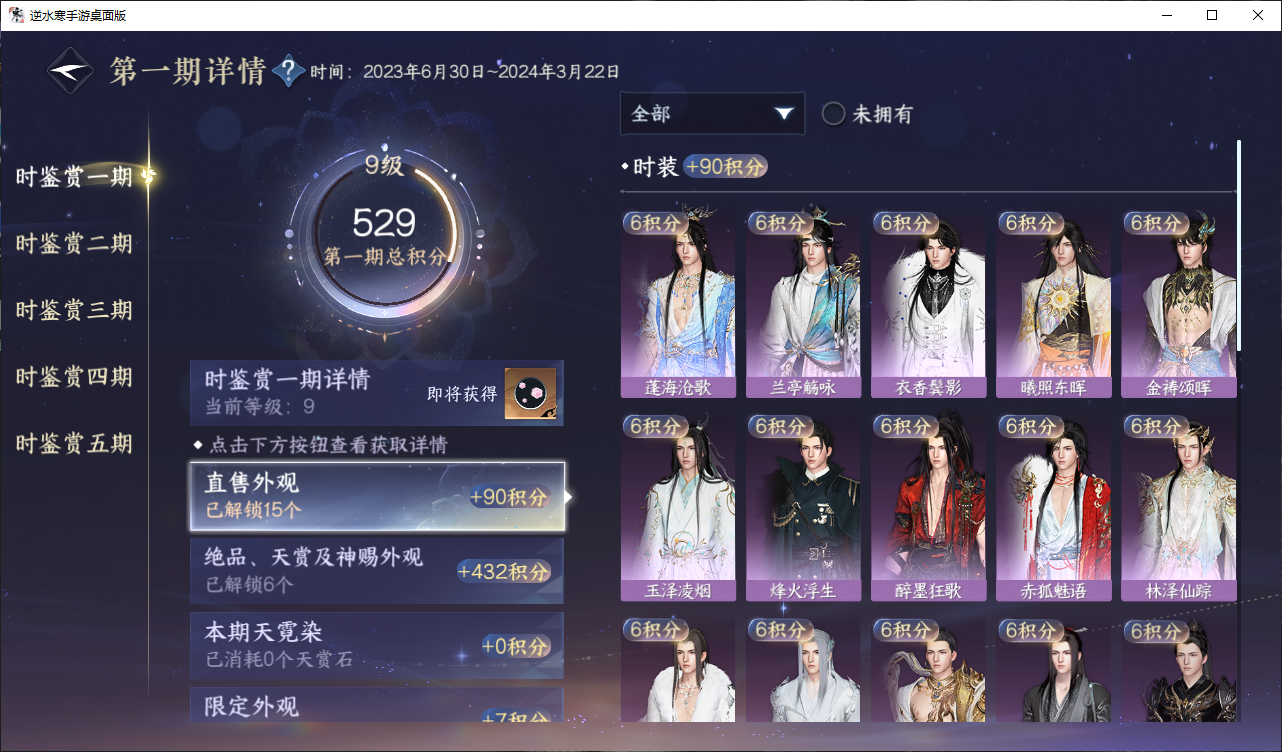Screen dimensions: 1282x752
Task: Select the 金祷颂晖 outfit thumbnail
Action: [x=1178, y=304]
